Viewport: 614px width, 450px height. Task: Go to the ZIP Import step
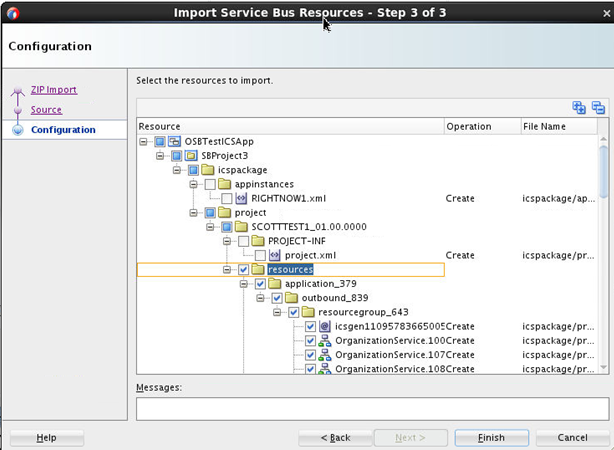point(53,90)
